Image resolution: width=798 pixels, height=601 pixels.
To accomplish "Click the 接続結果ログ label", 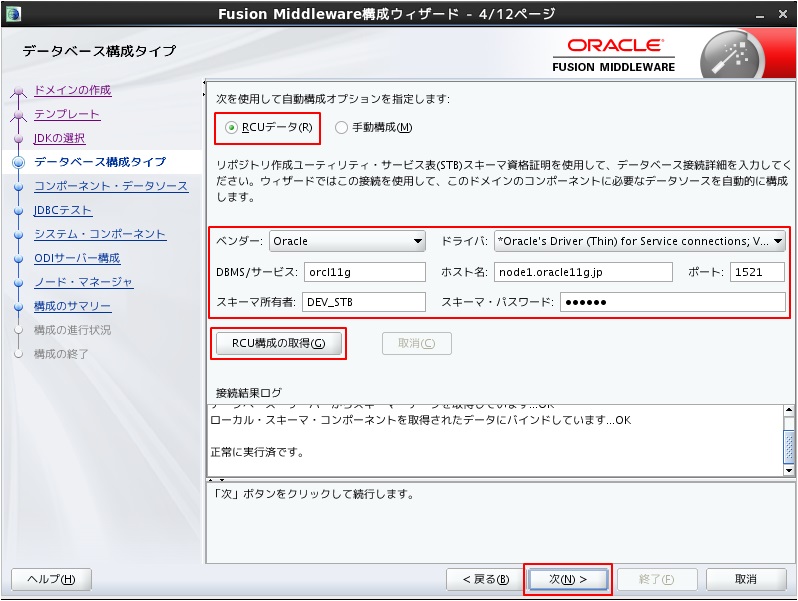I will click(249, 393).
